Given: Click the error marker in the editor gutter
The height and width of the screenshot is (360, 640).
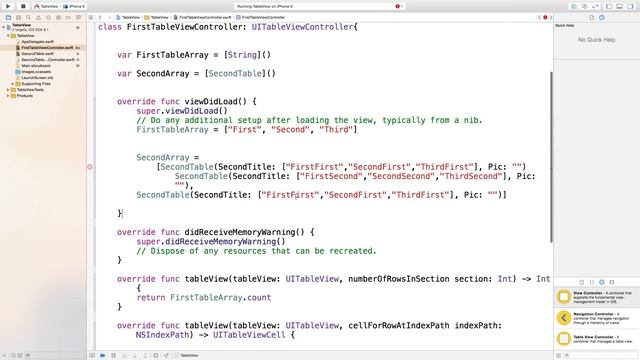Looking at the screenshot, I should click(x=90, y=167).
